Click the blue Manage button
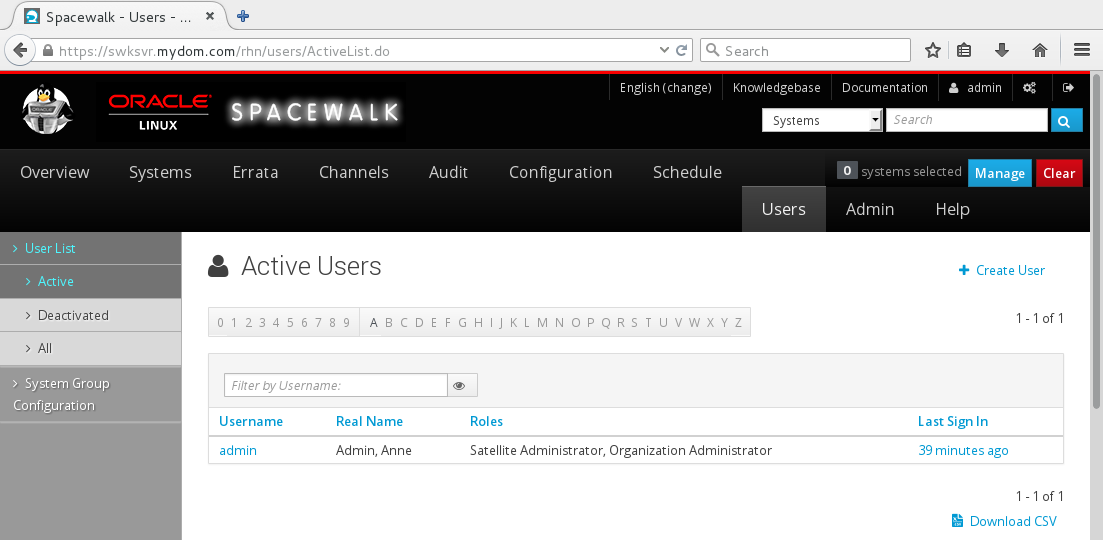 pos(1000,173)
